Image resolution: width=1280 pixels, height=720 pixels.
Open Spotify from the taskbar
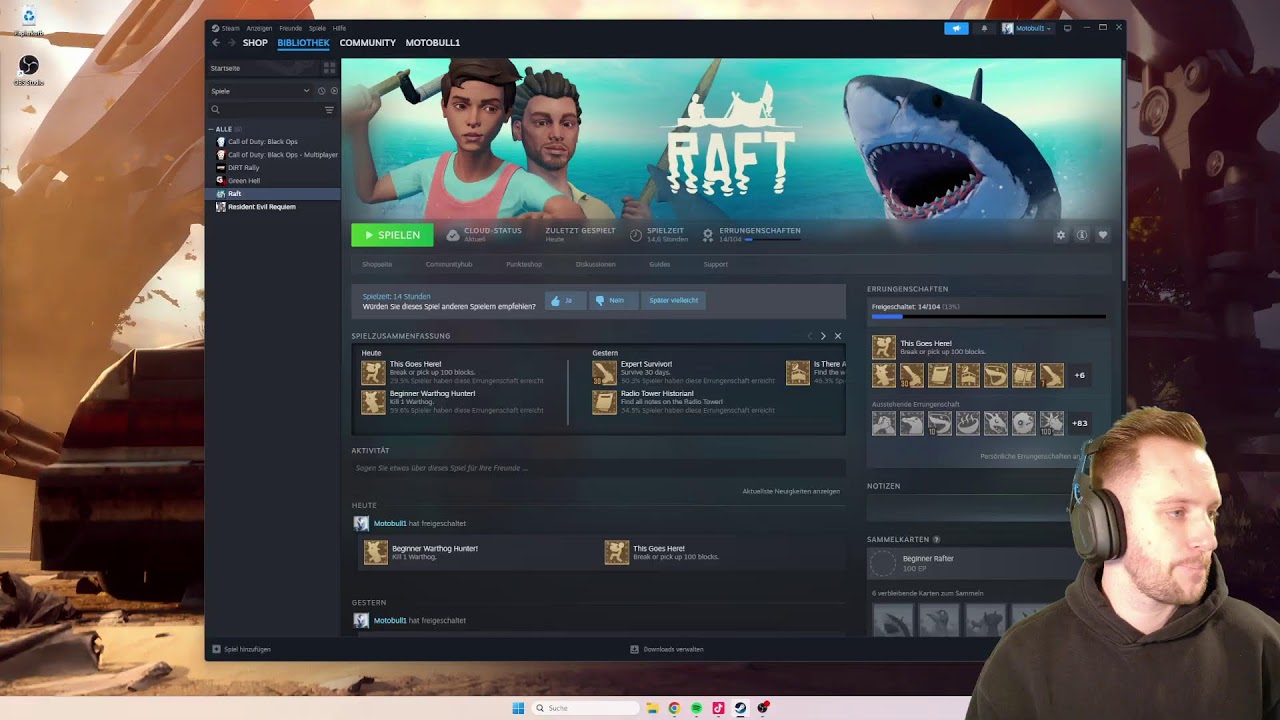696,708
